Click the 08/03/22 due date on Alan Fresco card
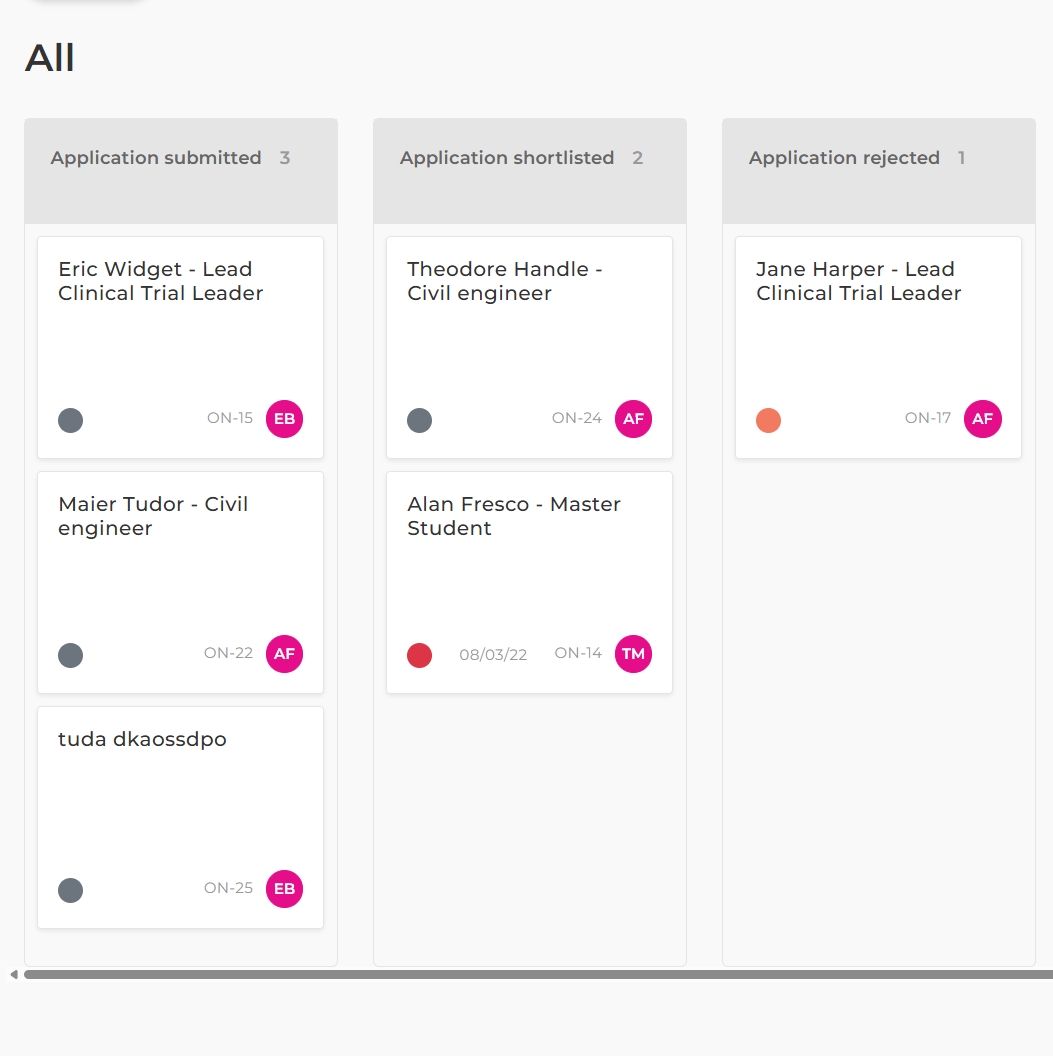The width and height of the screenshot is (1053, 1056). coord(493,655)
